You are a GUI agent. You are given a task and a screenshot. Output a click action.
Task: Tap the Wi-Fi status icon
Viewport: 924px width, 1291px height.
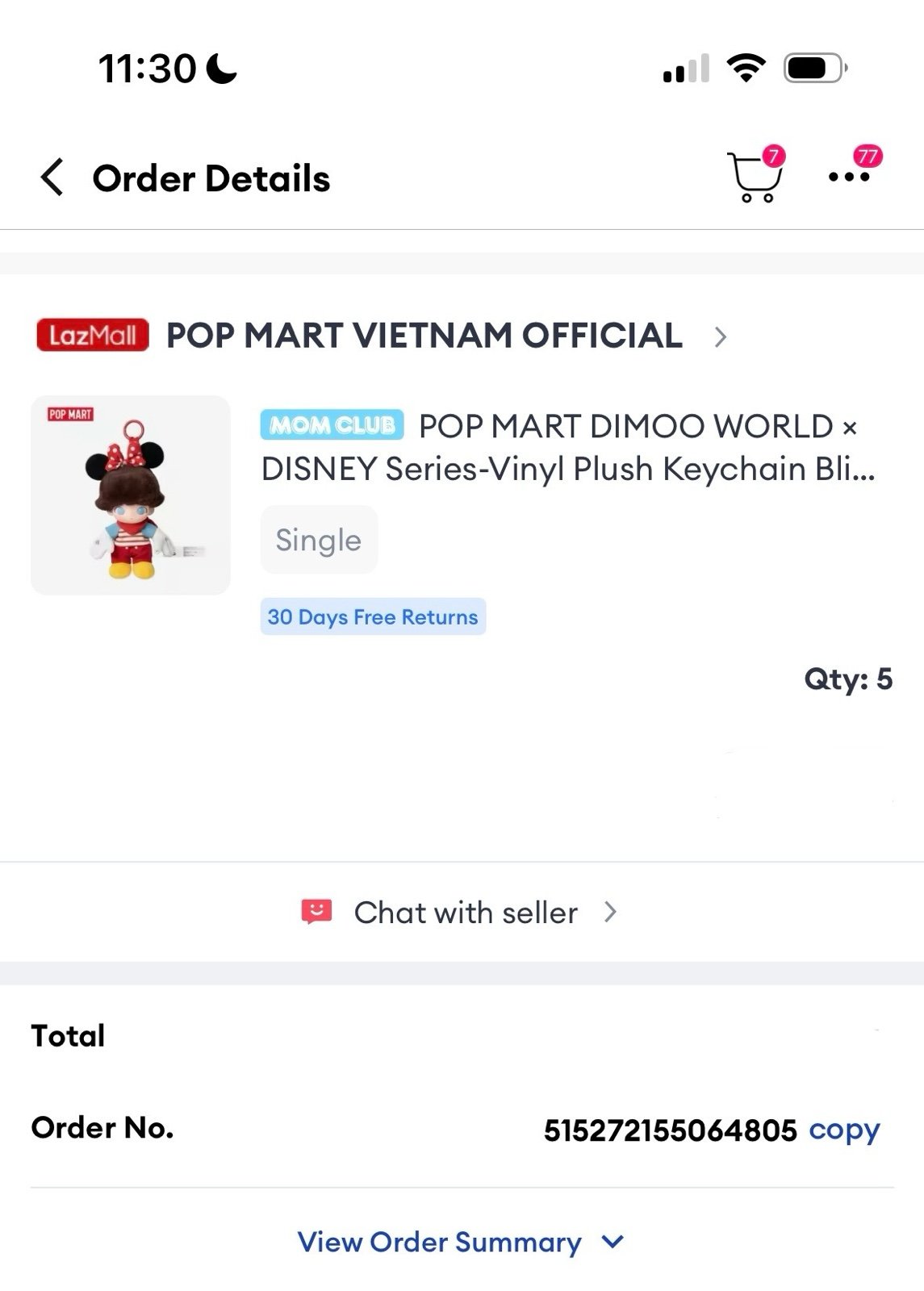coord(746,68)
